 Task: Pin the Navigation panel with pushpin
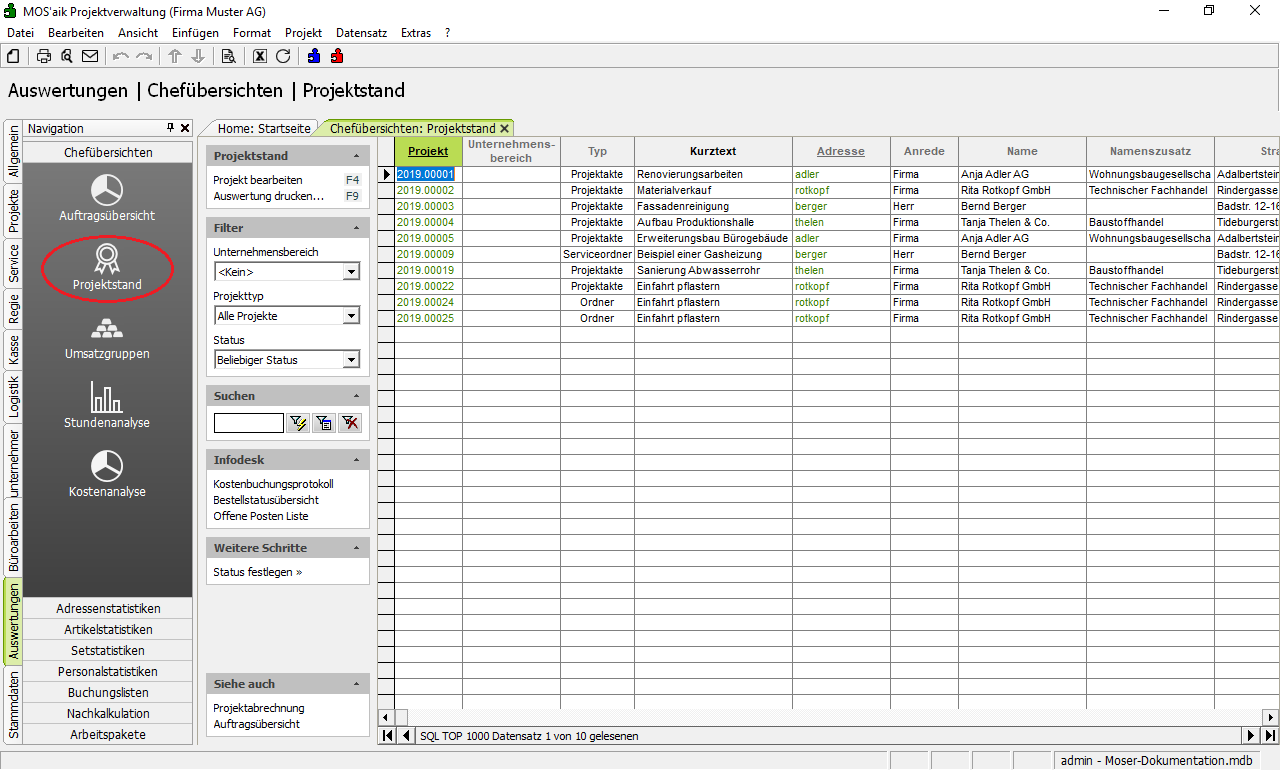[170, 128]
